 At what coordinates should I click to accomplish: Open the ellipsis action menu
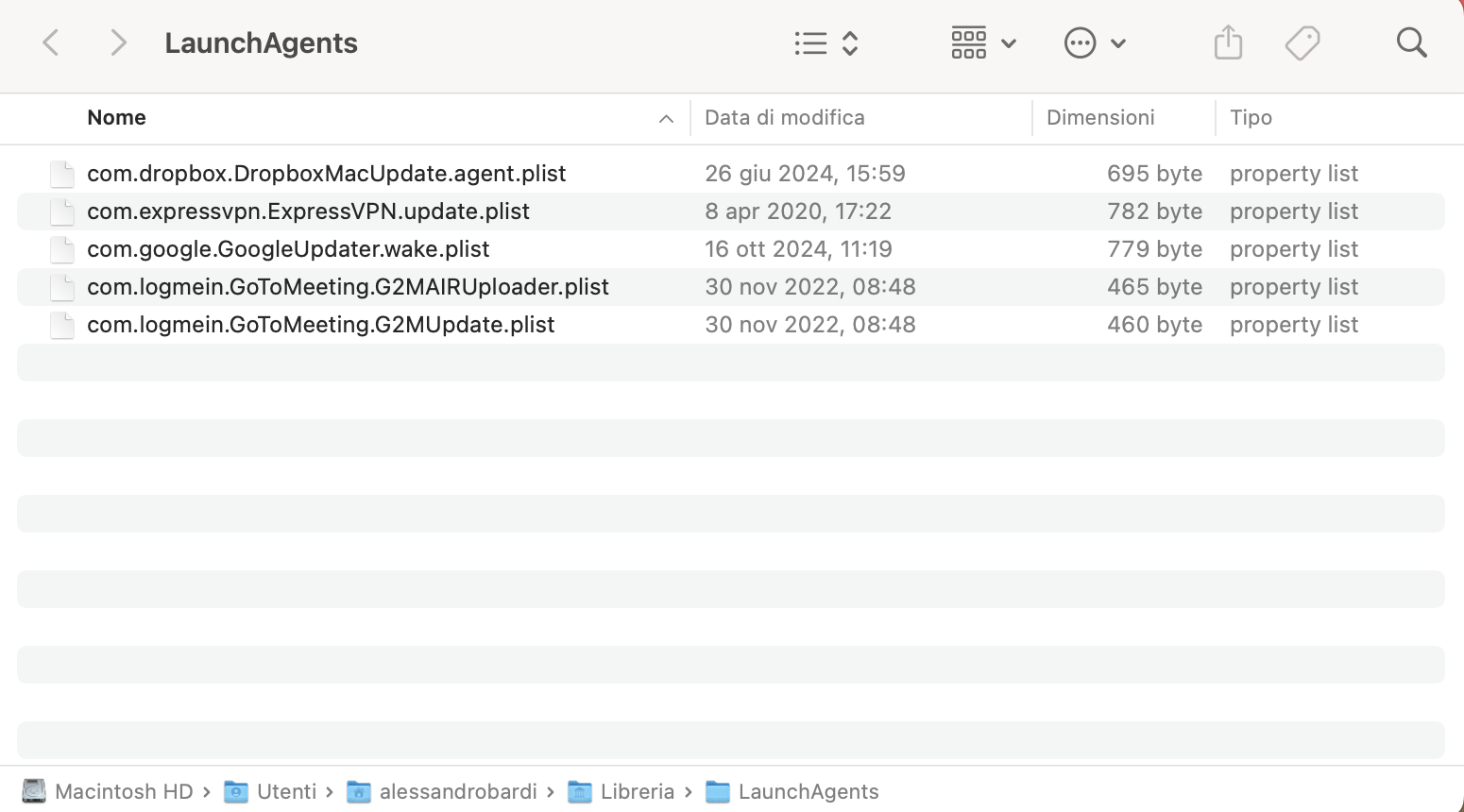[1094, 42]
